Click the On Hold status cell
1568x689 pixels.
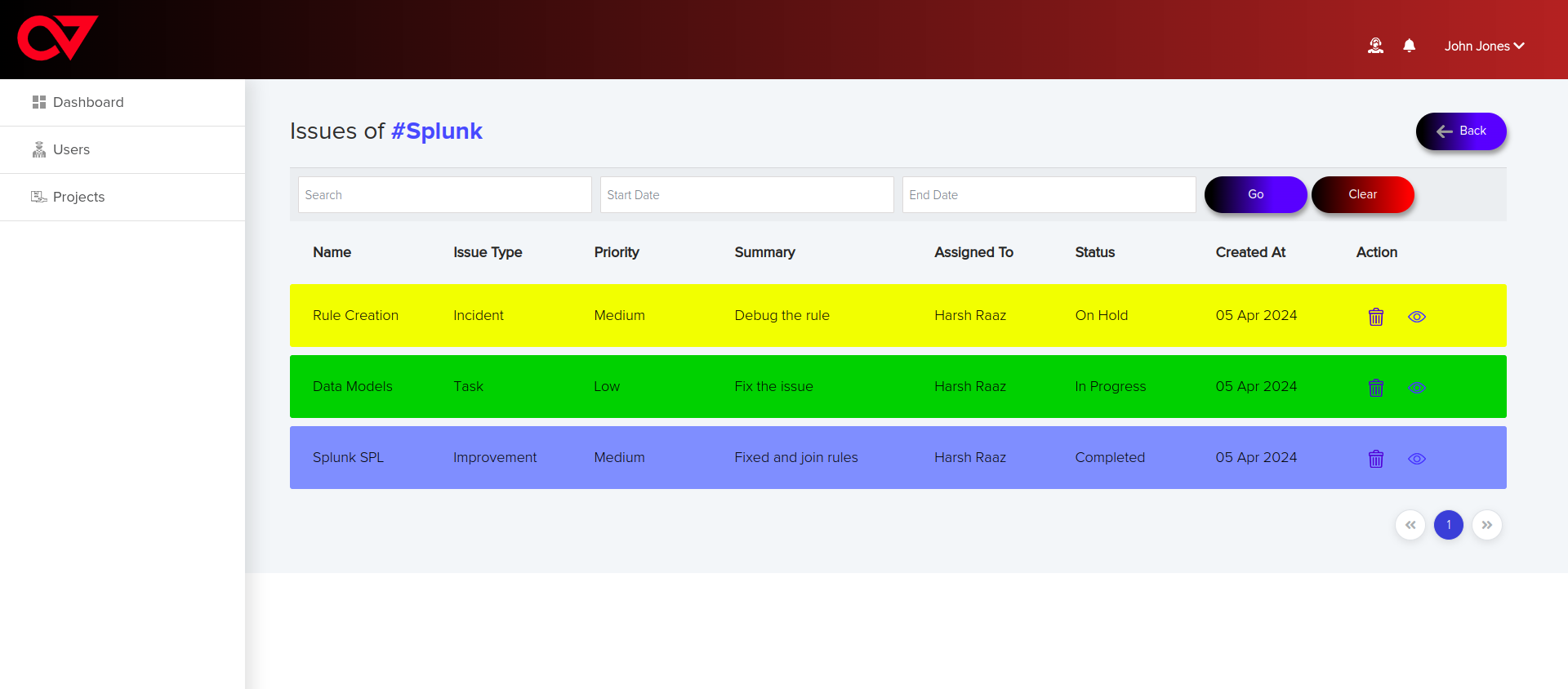tap(1101, 315)
